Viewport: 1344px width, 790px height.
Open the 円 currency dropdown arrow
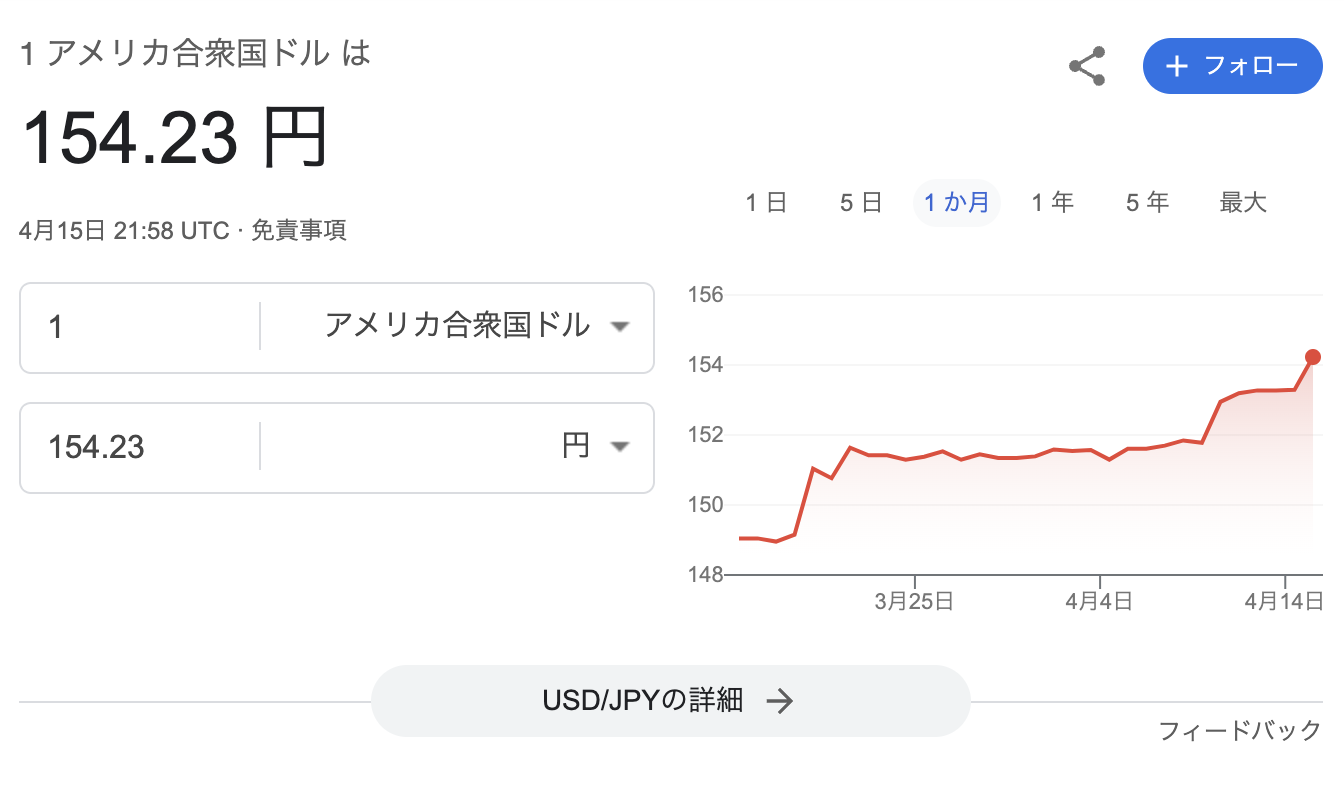pos(620,447)
